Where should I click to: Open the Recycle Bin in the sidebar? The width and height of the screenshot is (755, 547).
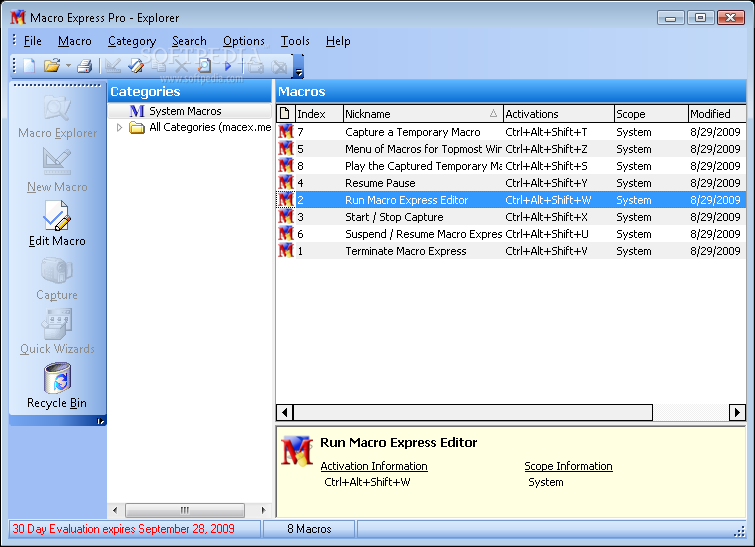click(x=57, y=386)
